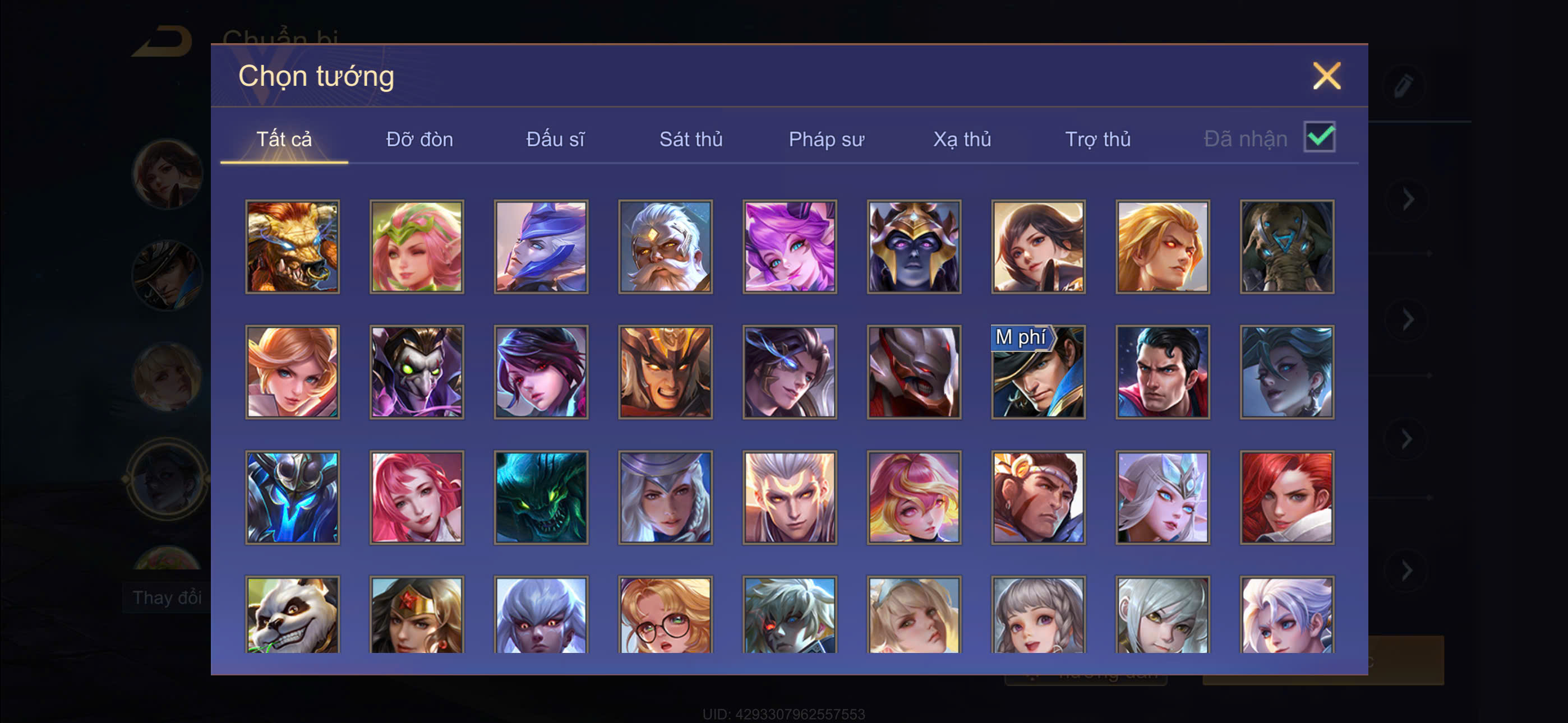
Task: Pick the purple-haired fairy hero portrait
Action: tap(790, 247)
